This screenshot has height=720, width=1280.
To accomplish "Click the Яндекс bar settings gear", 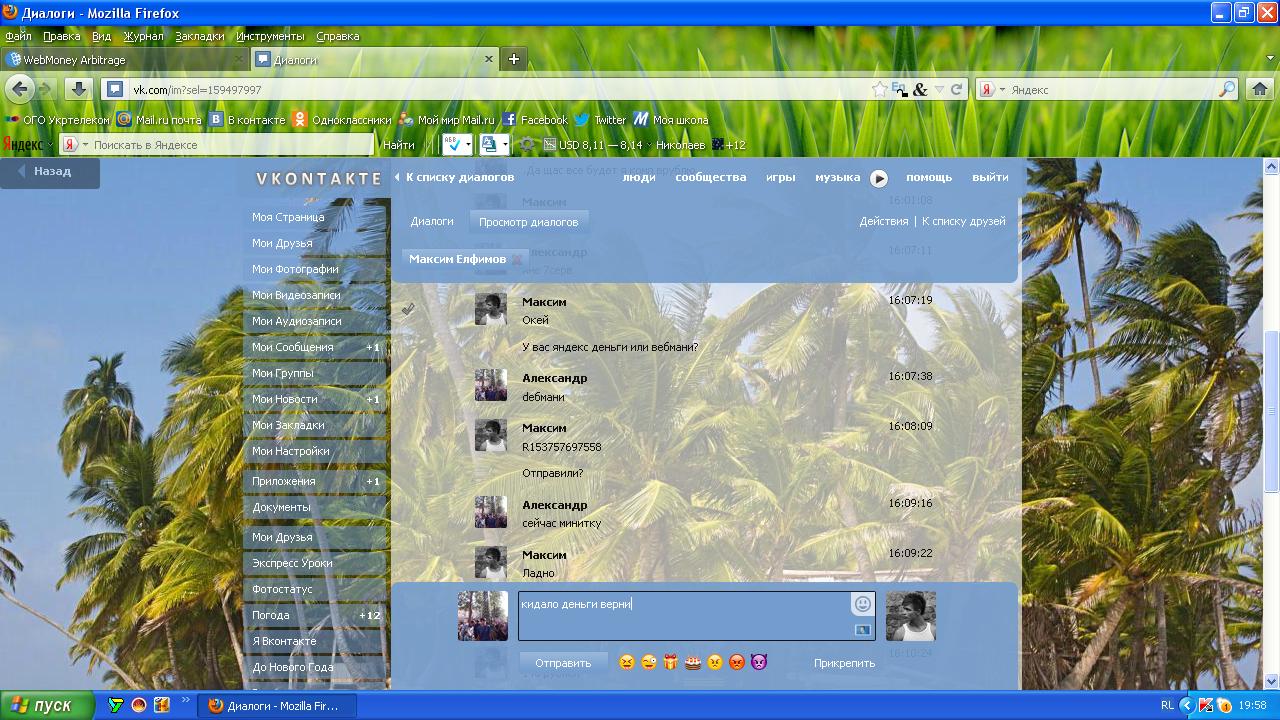I will pos(528,145).
